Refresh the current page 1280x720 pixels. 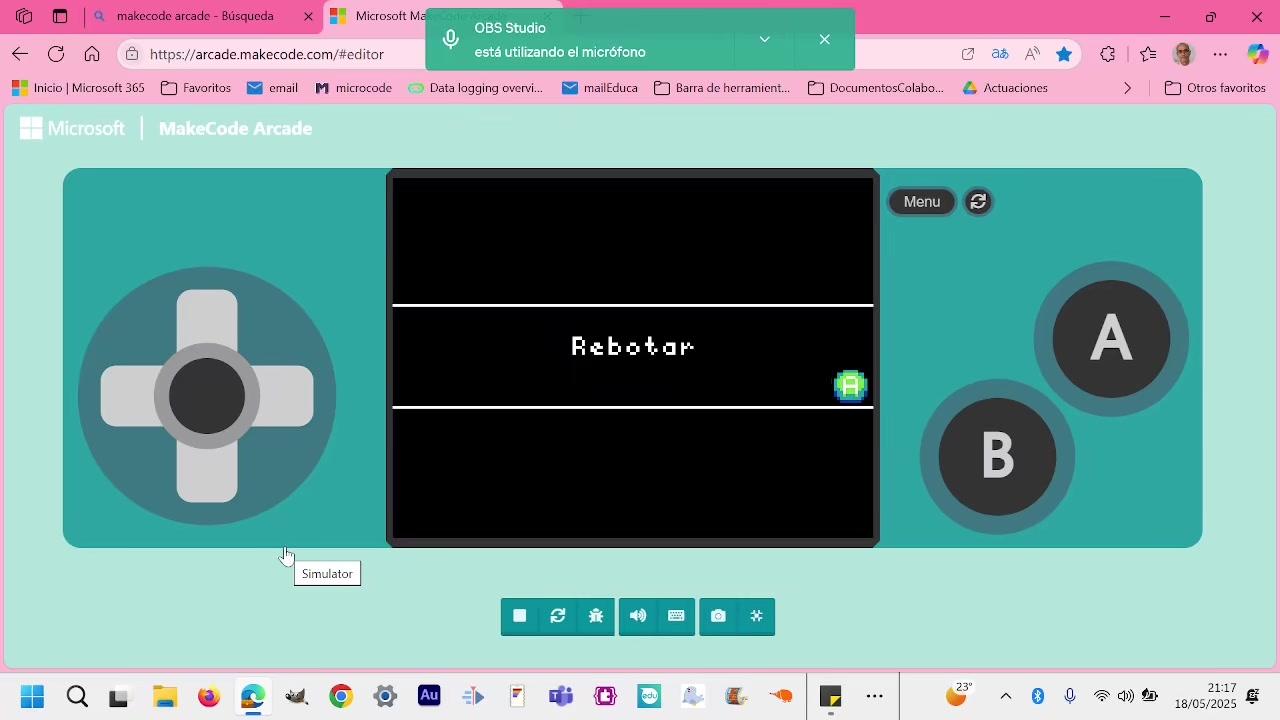[56, 54]
